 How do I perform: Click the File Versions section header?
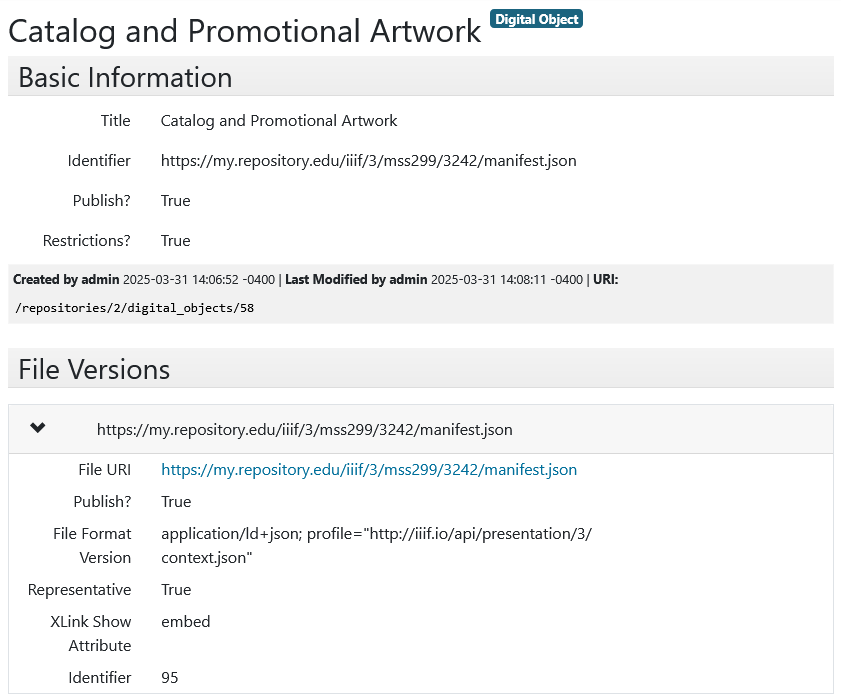93,369
